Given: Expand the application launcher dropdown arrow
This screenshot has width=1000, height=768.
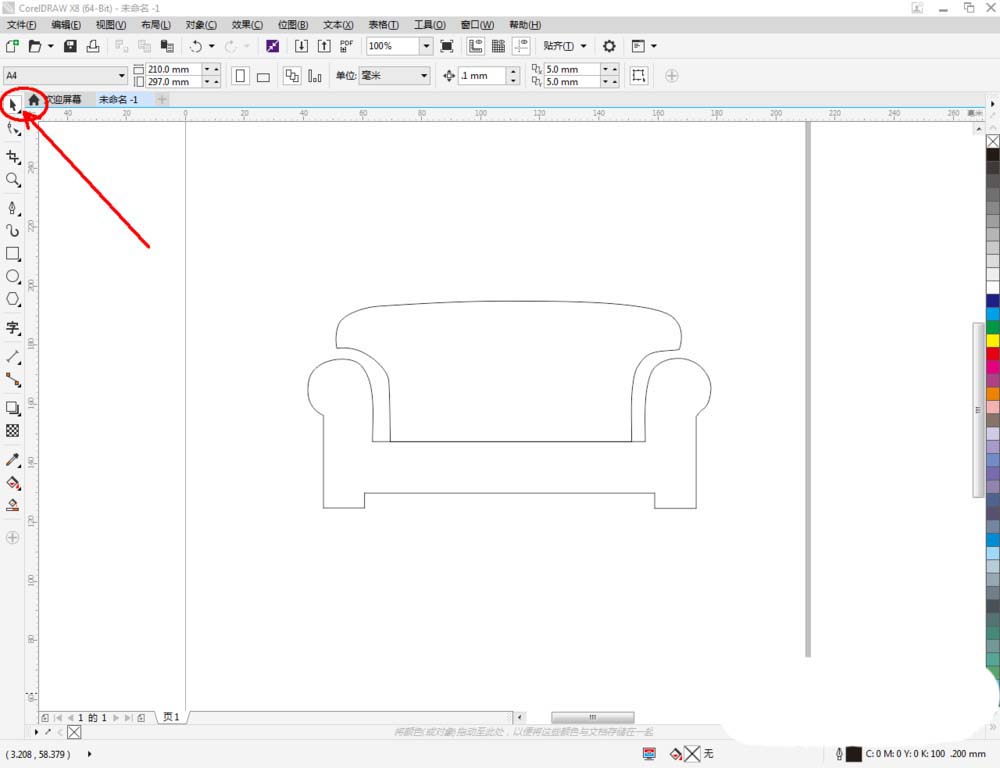Looking at the screenshot, I should click(x=654, y=46).
